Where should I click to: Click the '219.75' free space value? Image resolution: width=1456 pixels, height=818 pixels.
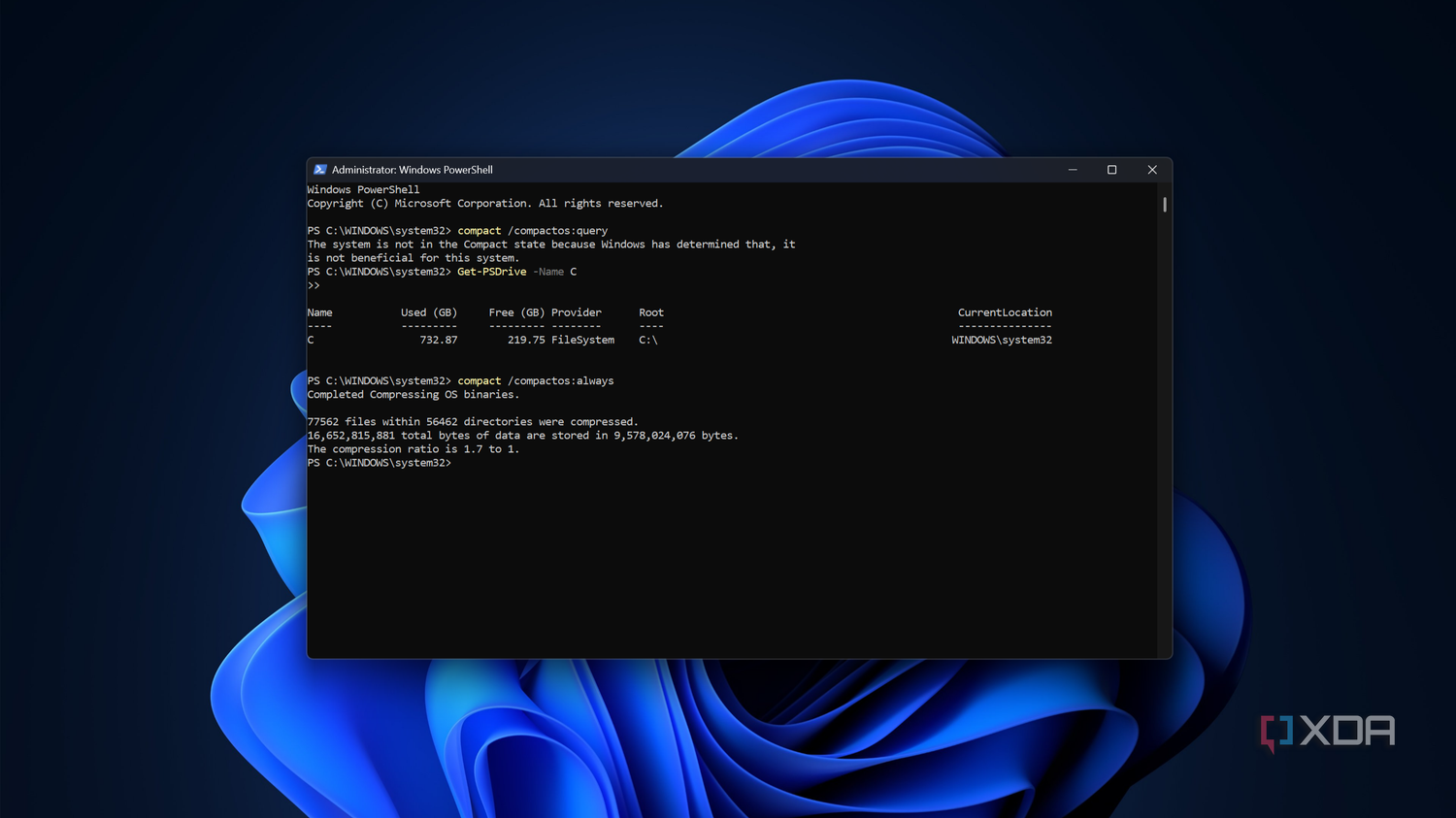[526, 340]
